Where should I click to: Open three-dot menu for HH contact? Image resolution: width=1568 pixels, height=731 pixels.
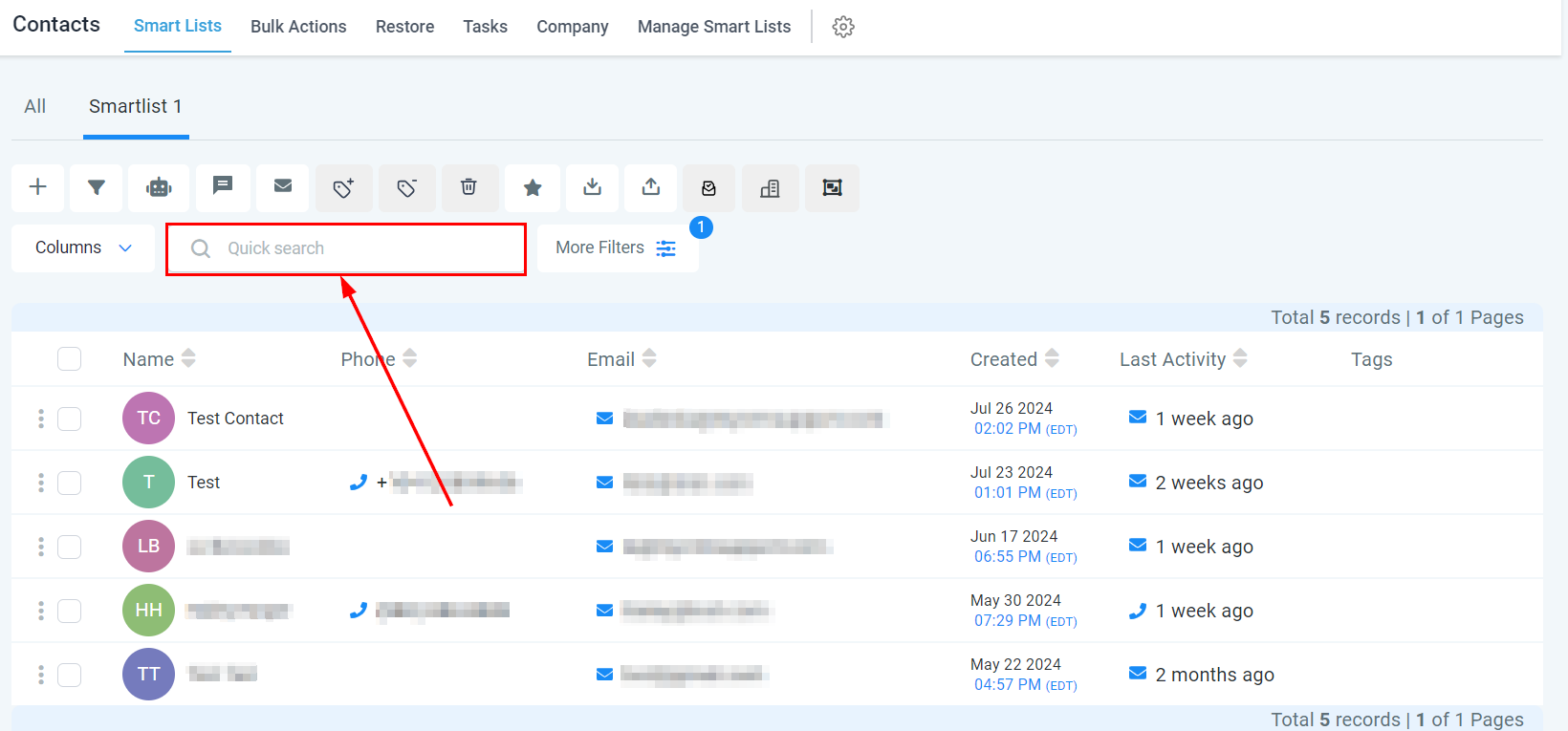tap(41, 611)
